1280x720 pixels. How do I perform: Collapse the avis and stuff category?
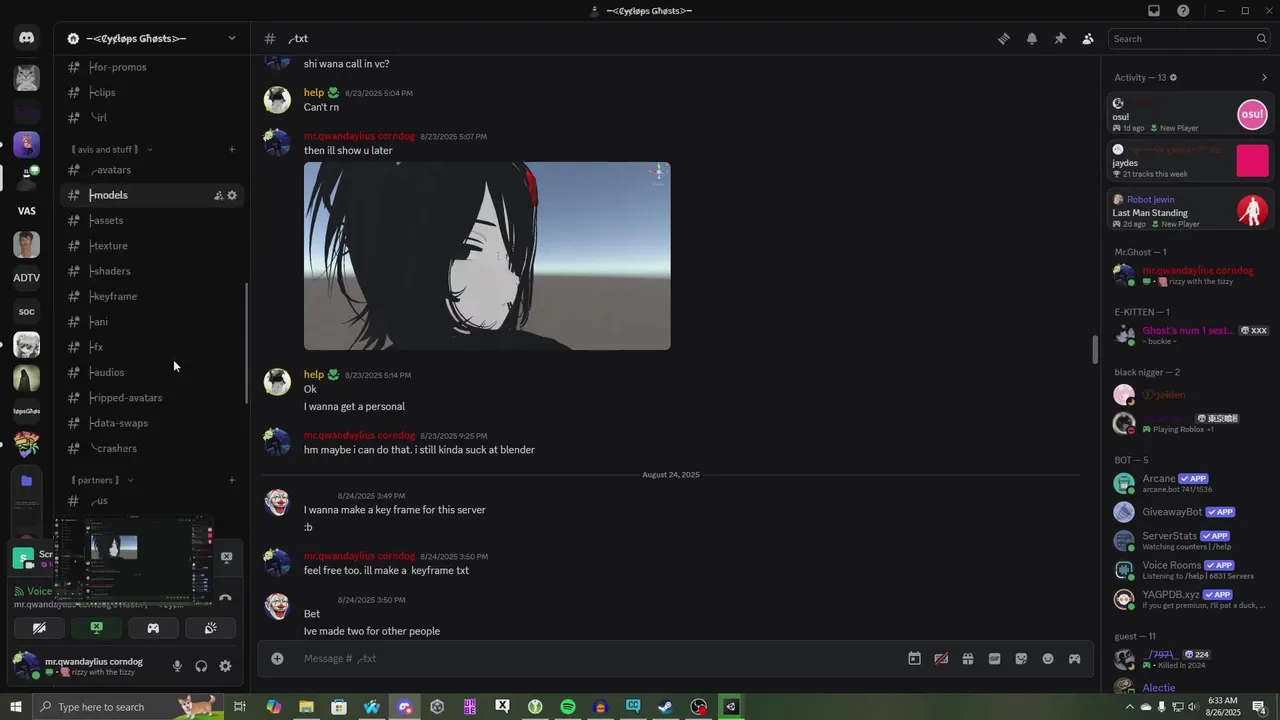point(112,149)
